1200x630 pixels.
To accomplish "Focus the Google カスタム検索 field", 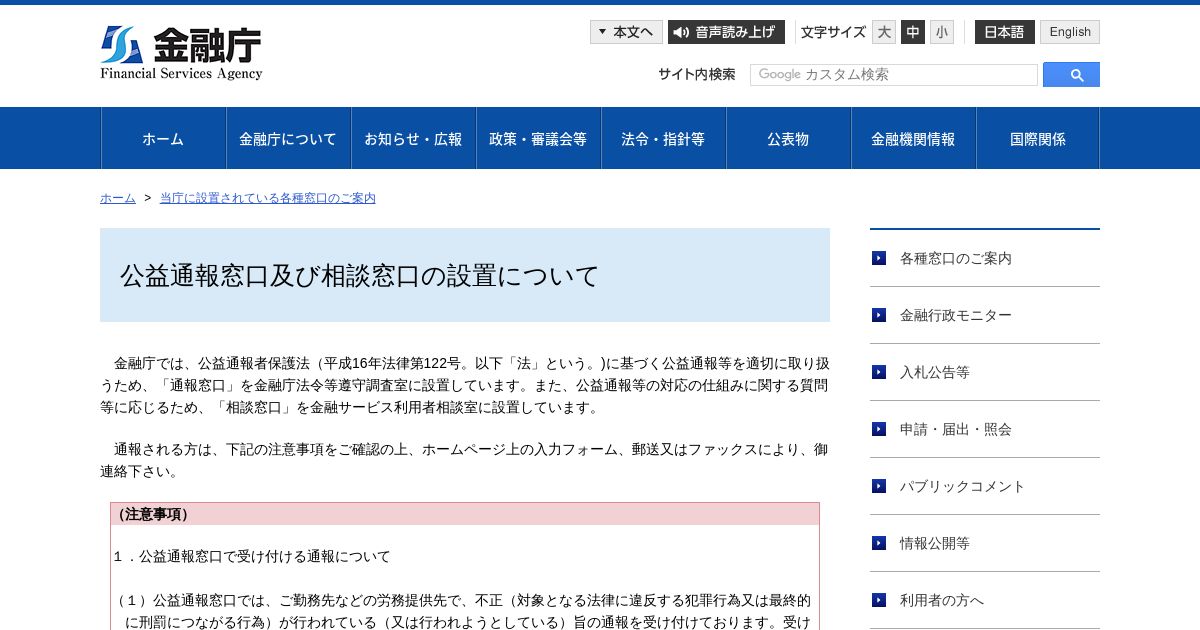I will pos(894,75).
